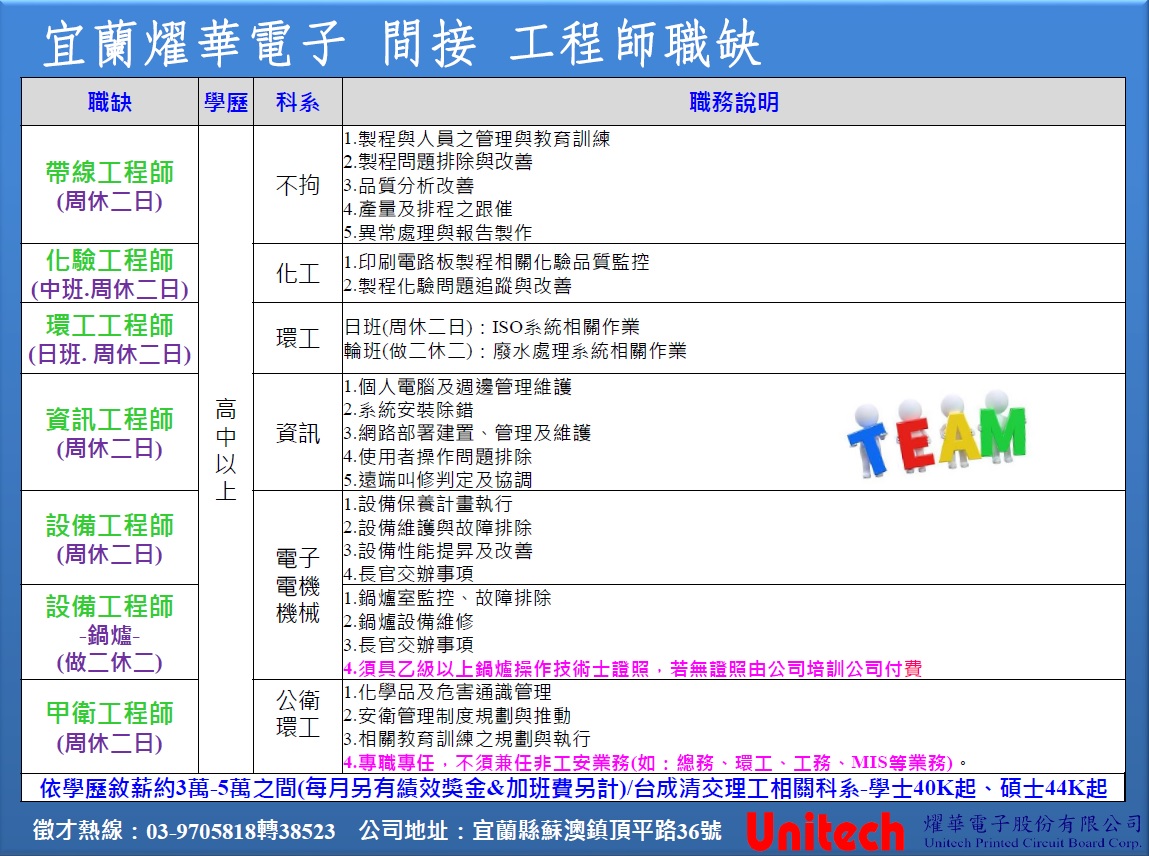Click the 資訊 department cell
Image resolution: width=1149 pixels, height=856 pixels.
298,433
